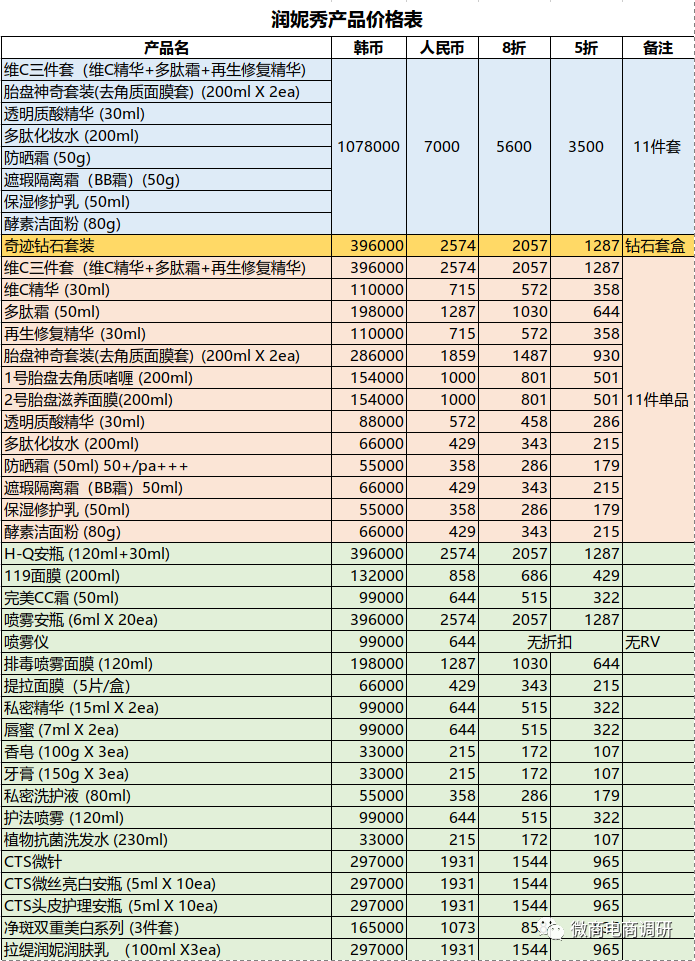The height and width of the screenshot is (961, 695).
Task: Click the merged cell 7000
Action: pos(442,146)
